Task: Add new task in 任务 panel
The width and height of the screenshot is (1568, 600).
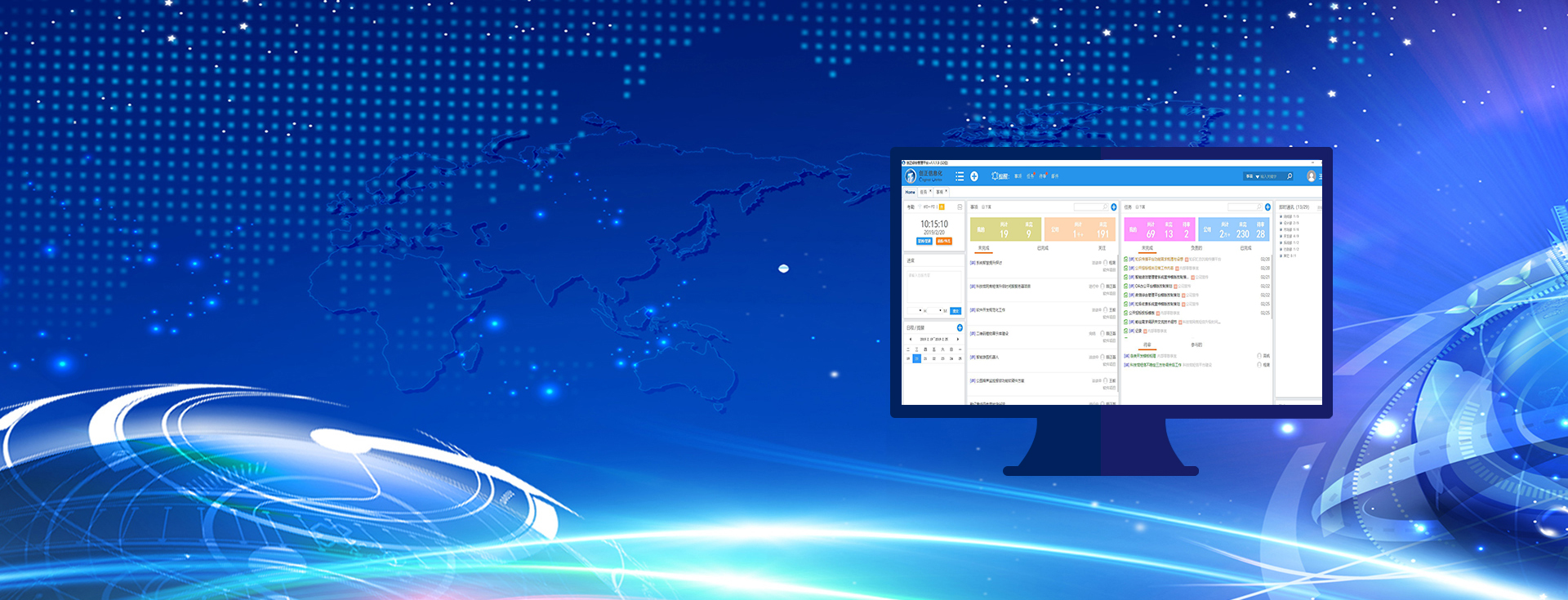Action: [x=1267, y=207]
